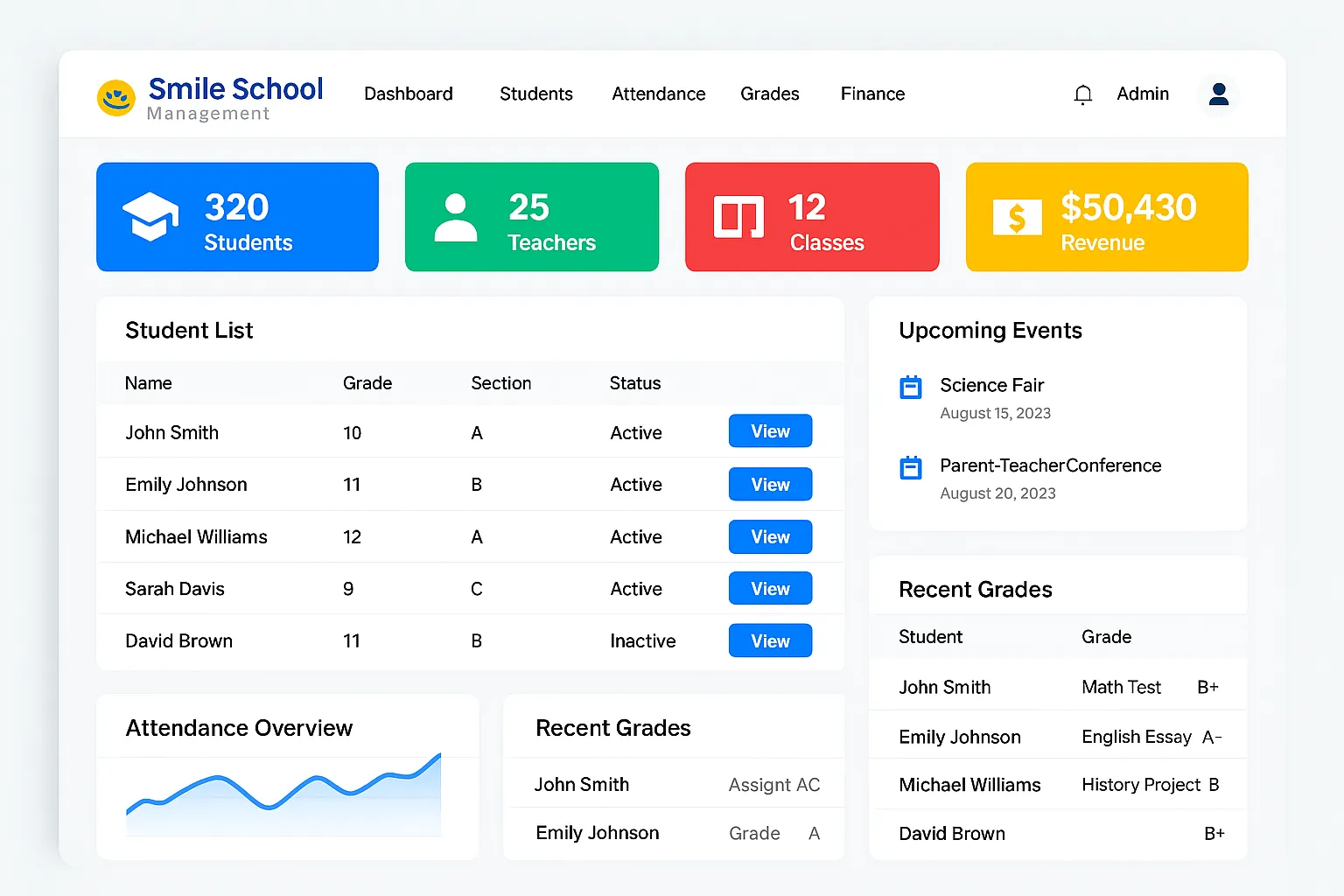The height and width of the screenshot is (896, 1344).
Task: Click the Smile School smiley logo
Action: [x=116, y=98]
